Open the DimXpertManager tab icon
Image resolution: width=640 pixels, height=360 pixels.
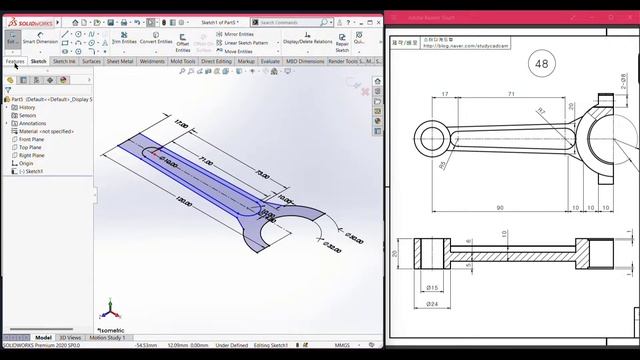pyautogui.click(x=50, y=80)
